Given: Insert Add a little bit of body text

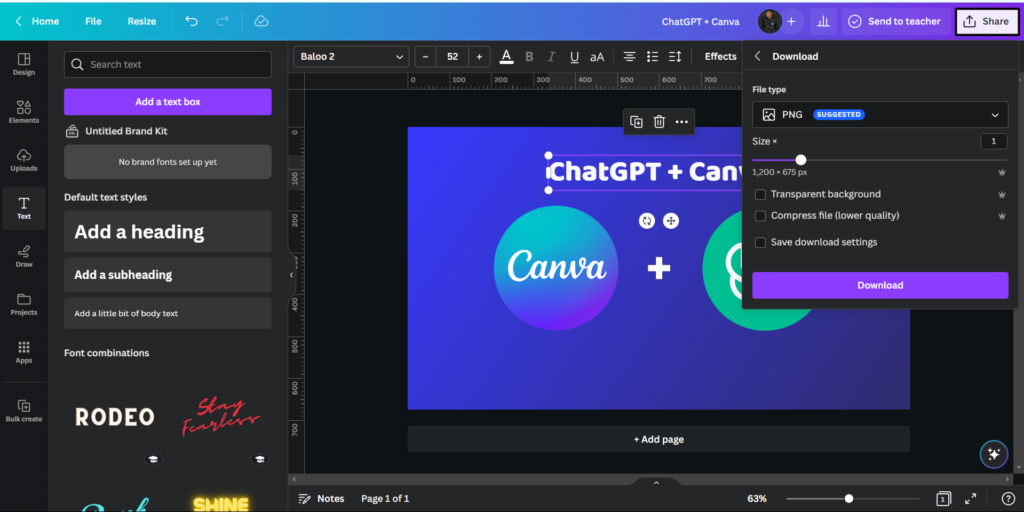Looking at the screenshot, I should (x=168, y=313).
